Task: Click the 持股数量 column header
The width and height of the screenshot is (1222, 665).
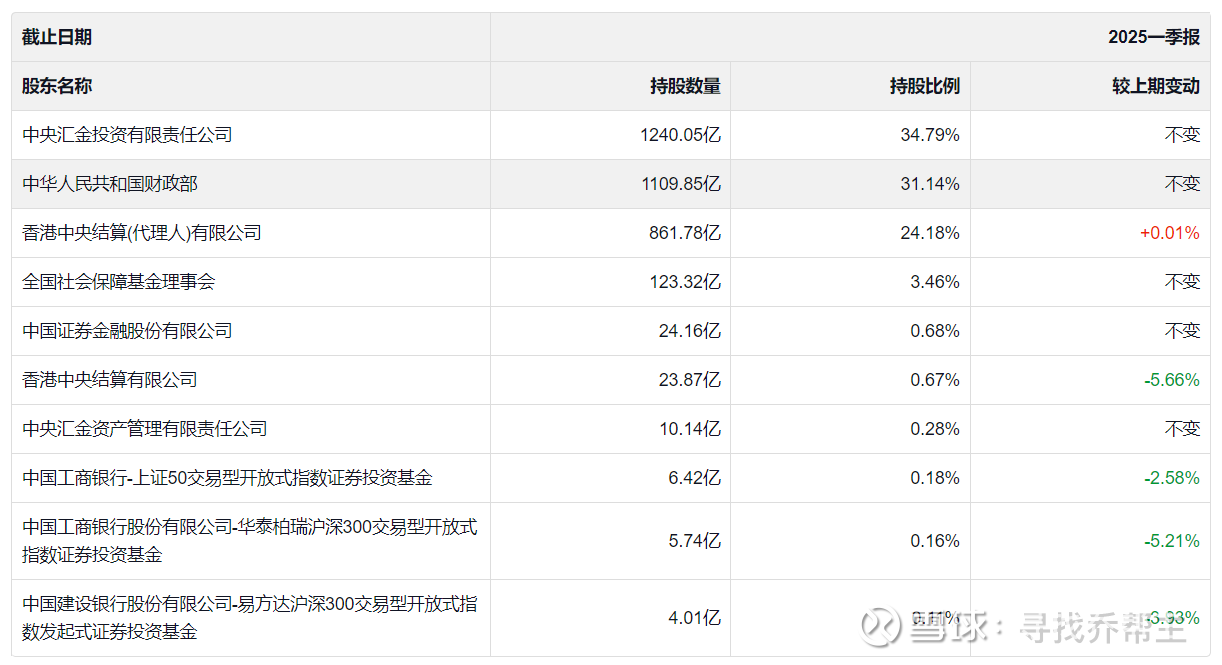Action: coord(685,86)
